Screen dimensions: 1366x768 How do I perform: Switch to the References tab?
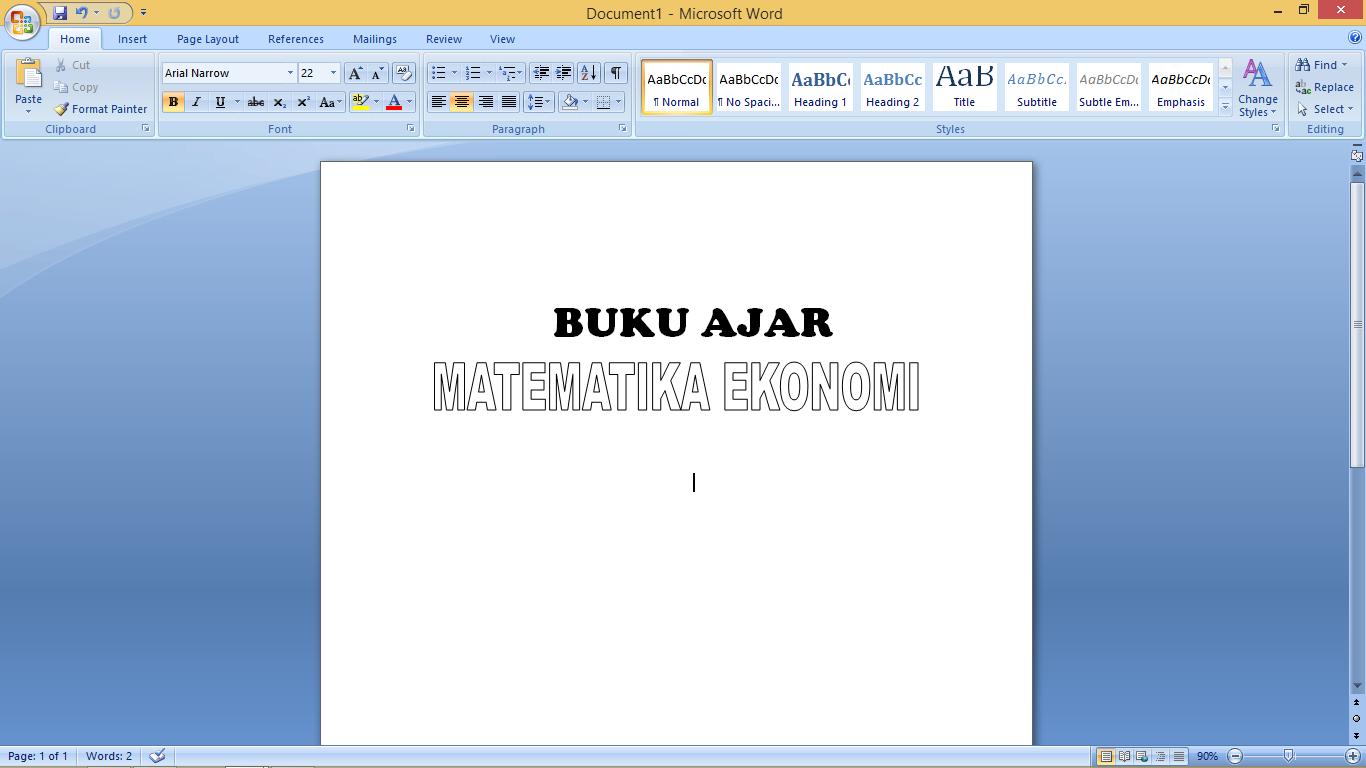coord(296,39)
